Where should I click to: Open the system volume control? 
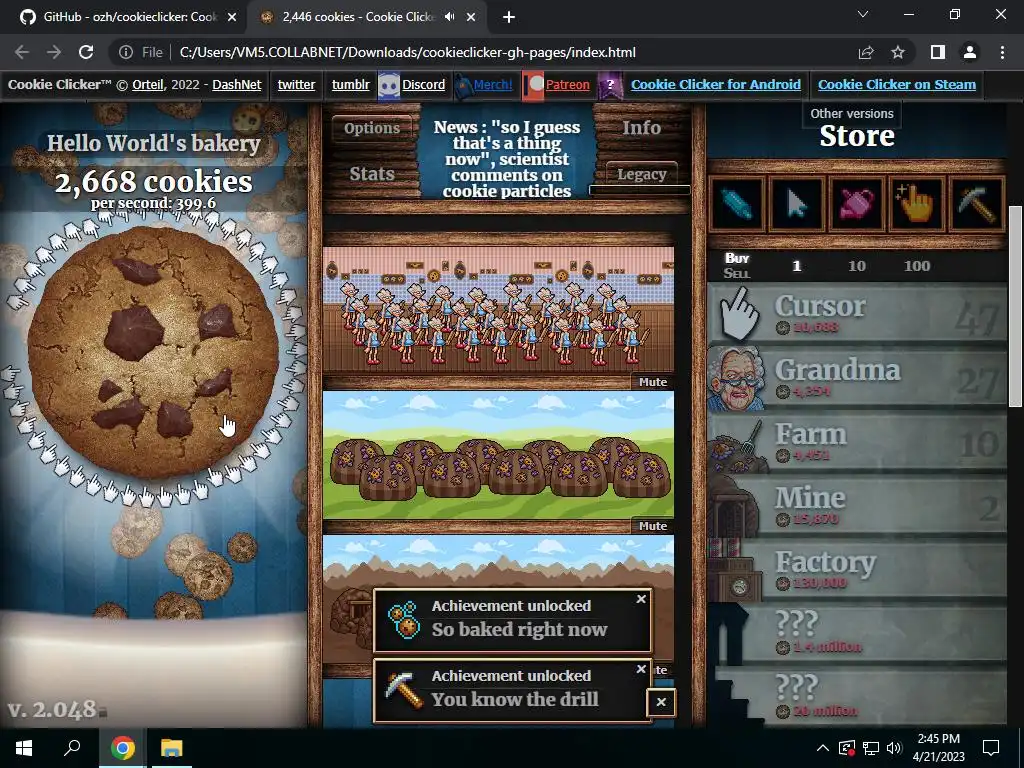tap(894, 748)
